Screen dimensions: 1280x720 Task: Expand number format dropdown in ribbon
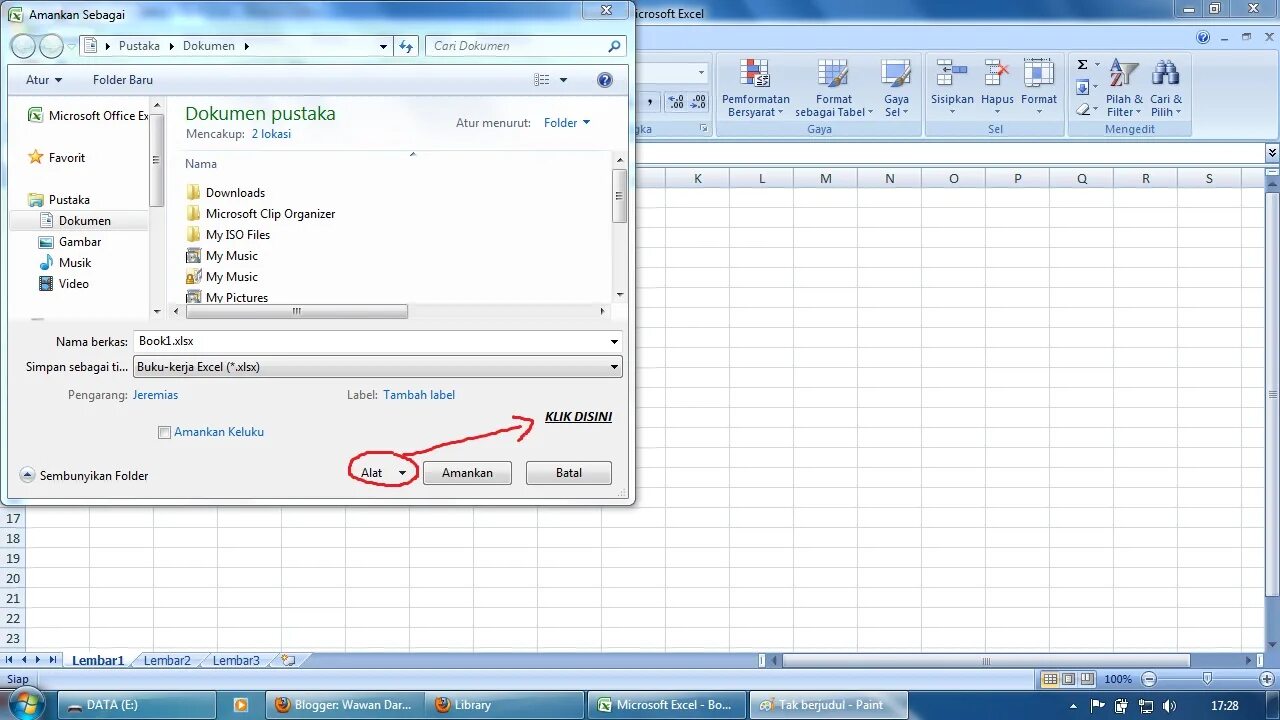point(701,73)
